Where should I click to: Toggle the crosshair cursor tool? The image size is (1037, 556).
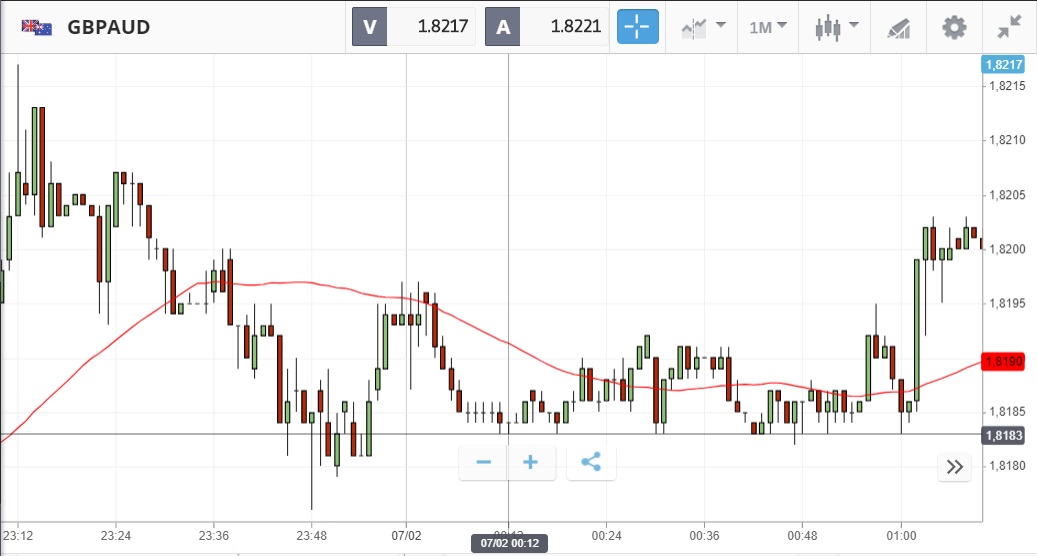click(x=638, y=26)
